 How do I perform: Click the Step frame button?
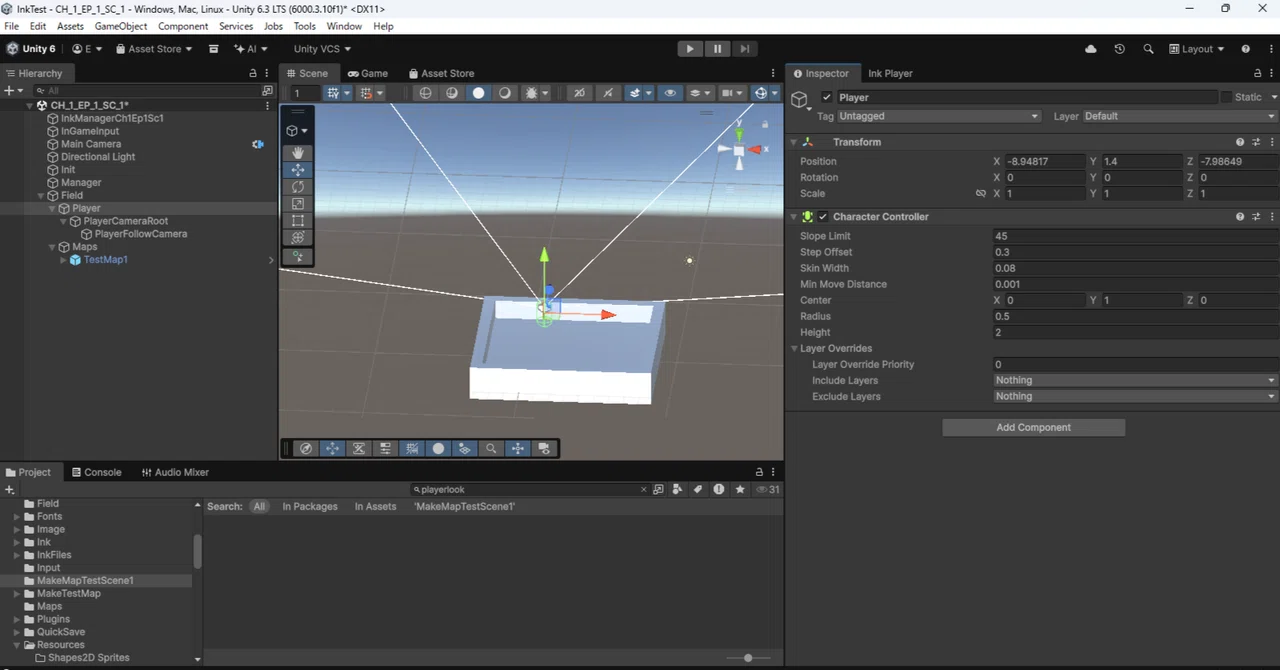click(x=744, y=49)
